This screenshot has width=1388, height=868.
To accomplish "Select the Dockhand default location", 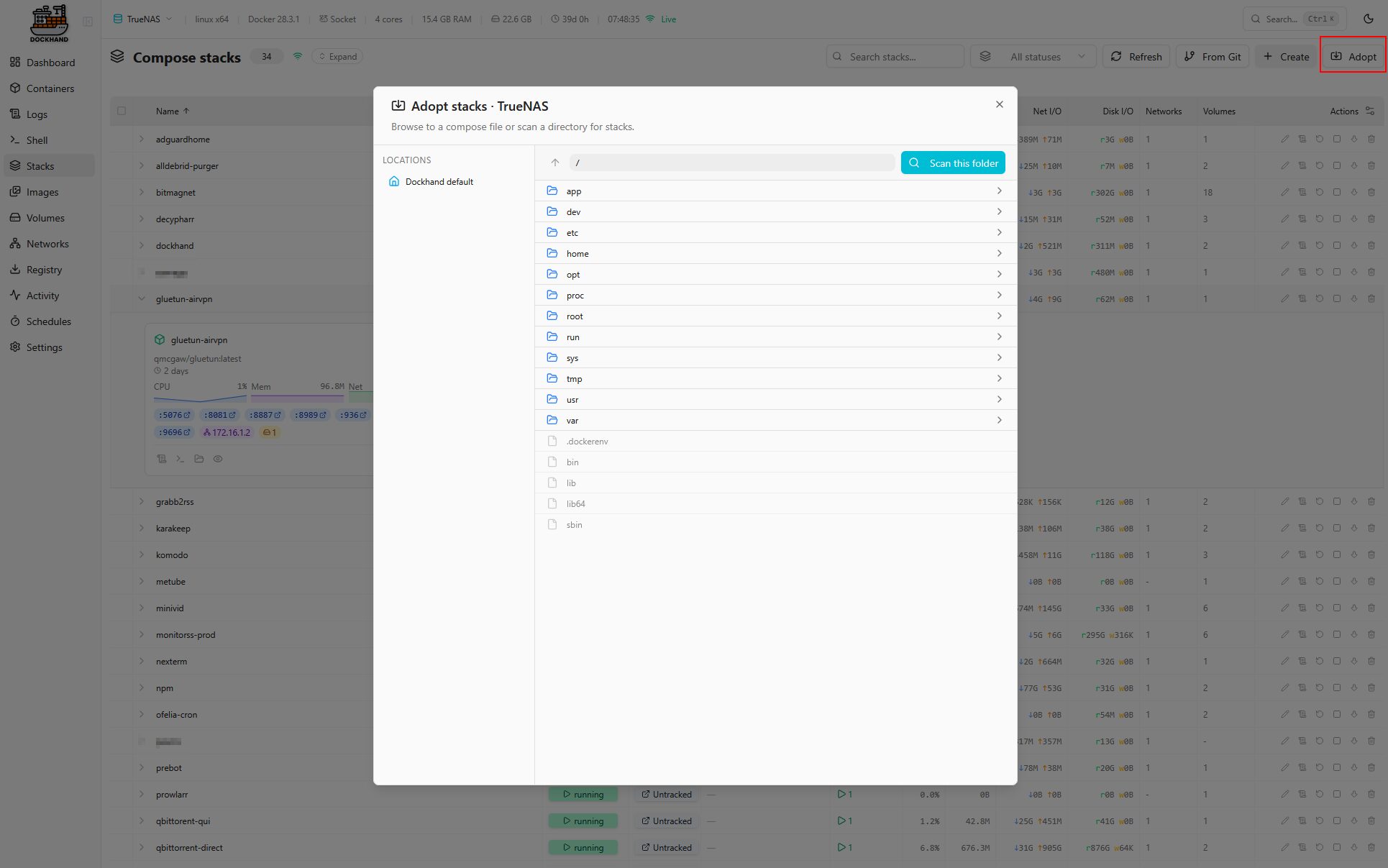I will coord(455,182).
